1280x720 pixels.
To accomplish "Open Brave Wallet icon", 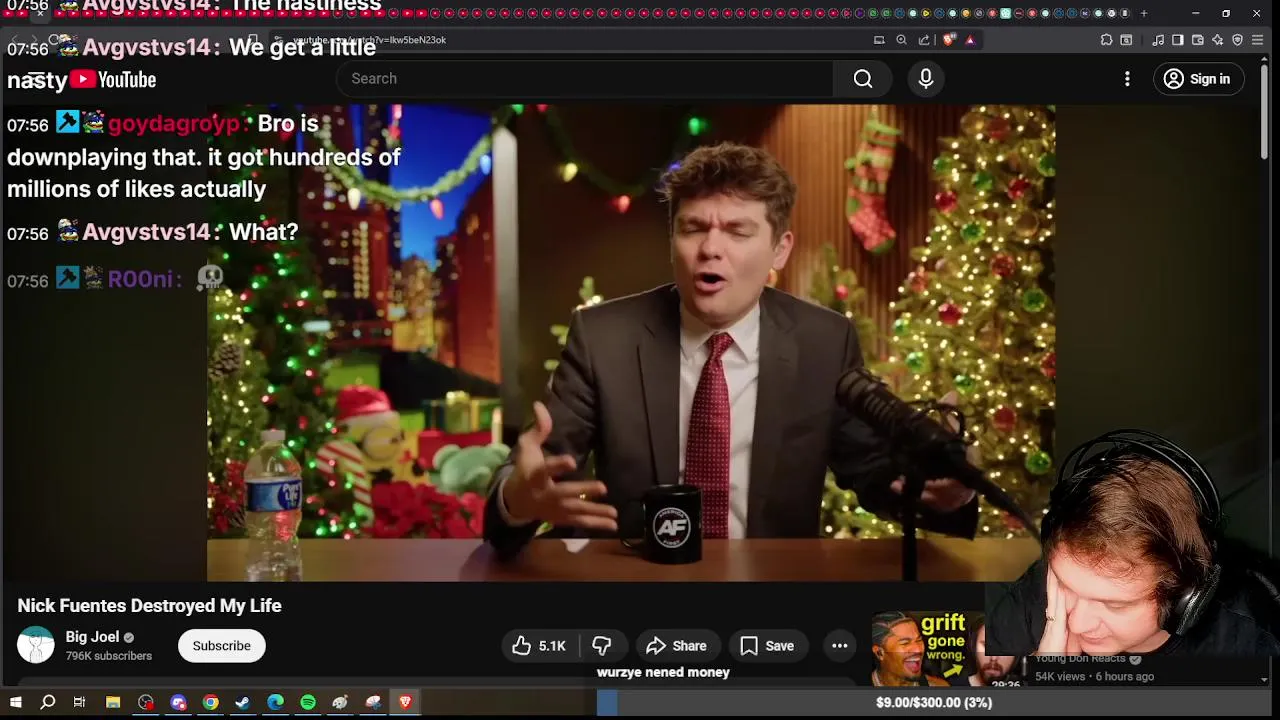I will coord(1198,40).
